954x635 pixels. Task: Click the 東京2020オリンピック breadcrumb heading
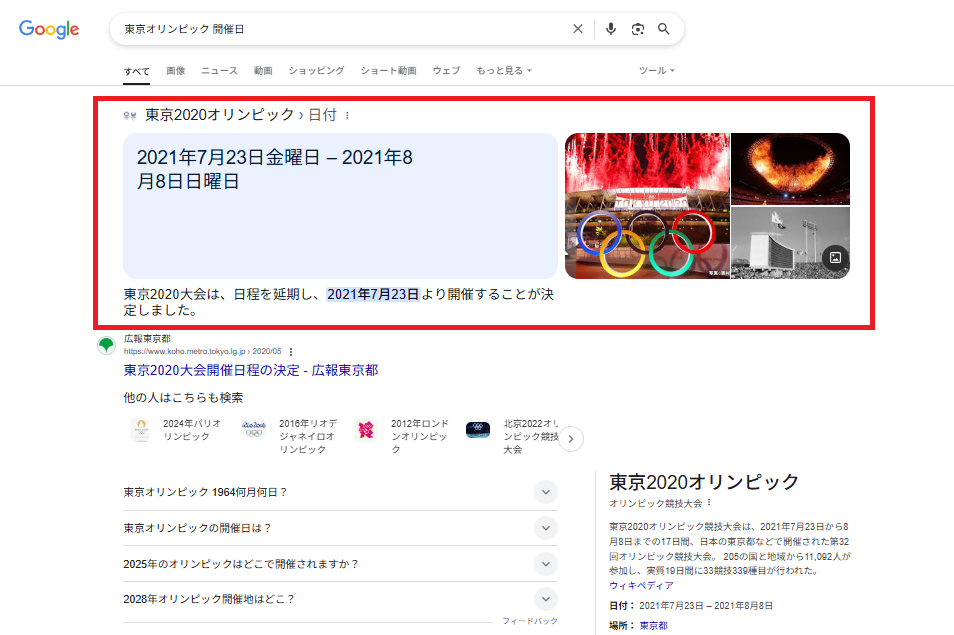tap(220, 114)
